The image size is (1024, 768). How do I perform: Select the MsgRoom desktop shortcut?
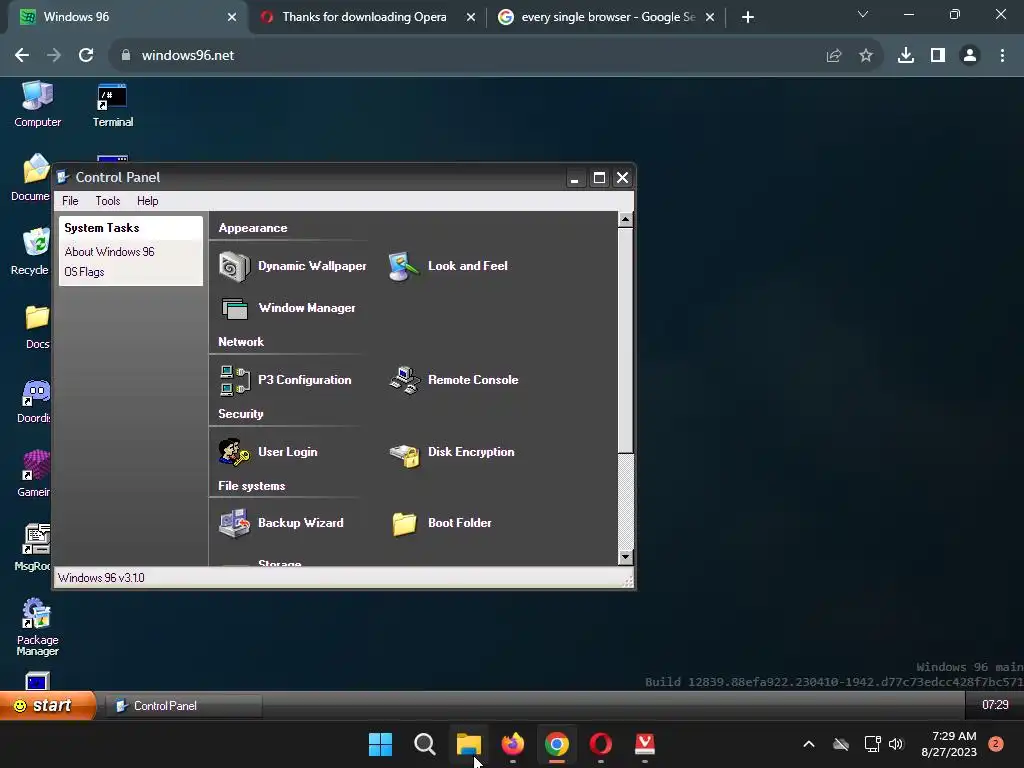[x=33, y=547]
